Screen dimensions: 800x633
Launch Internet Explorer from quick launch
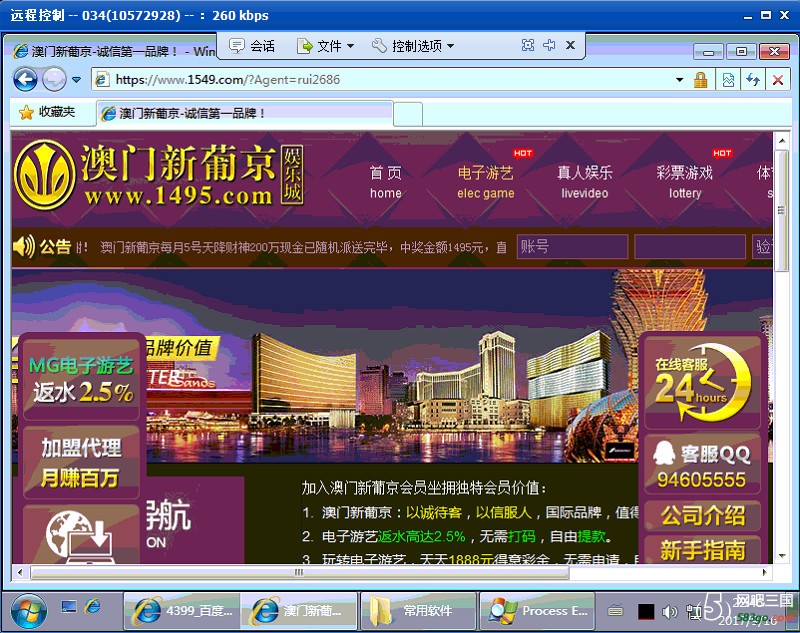point(93,606)
